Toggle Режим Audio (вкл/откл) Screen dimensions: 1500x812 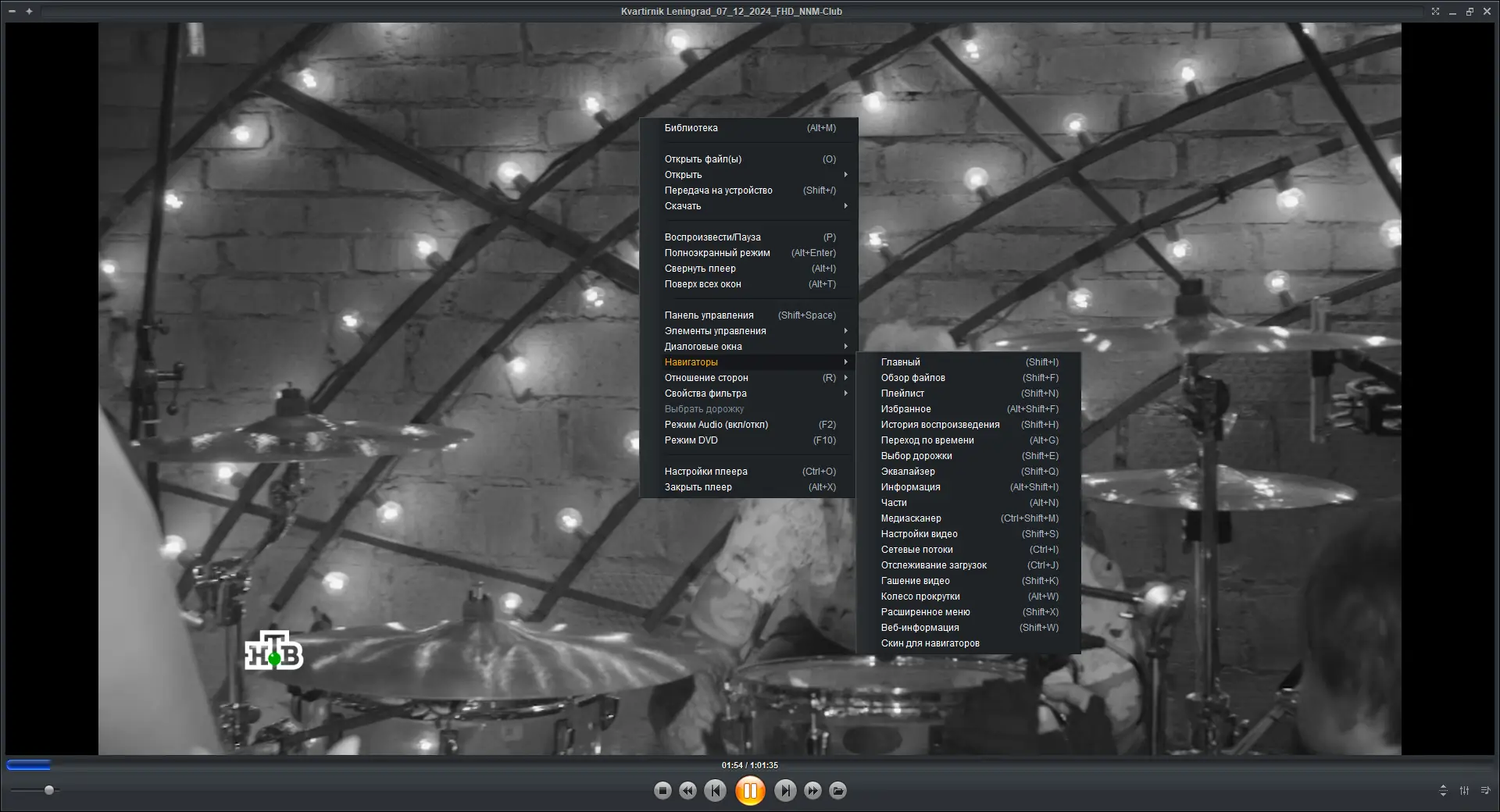749,425
